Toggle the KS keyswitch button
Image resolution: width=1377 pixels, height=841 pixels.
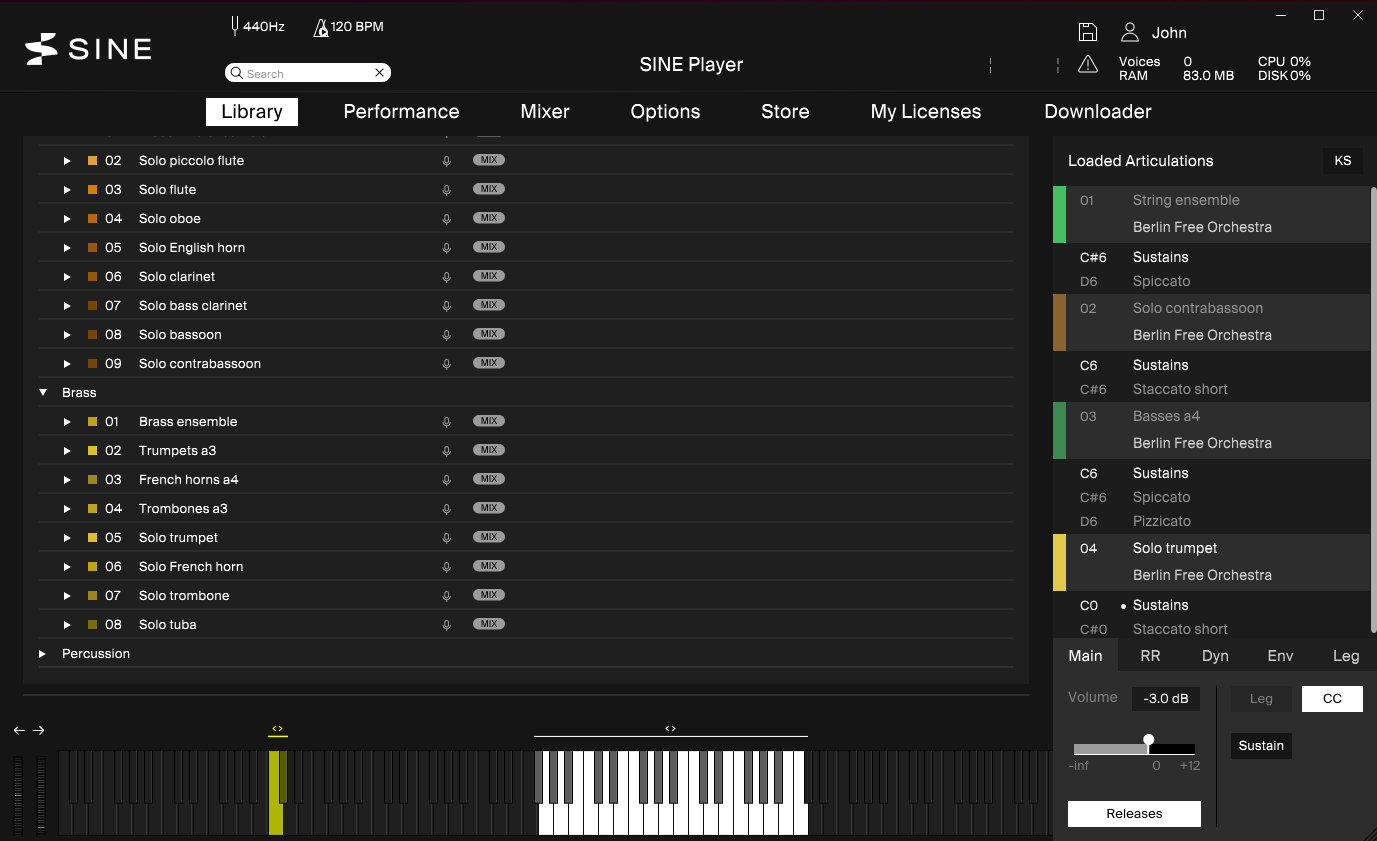coord(1343,161)
